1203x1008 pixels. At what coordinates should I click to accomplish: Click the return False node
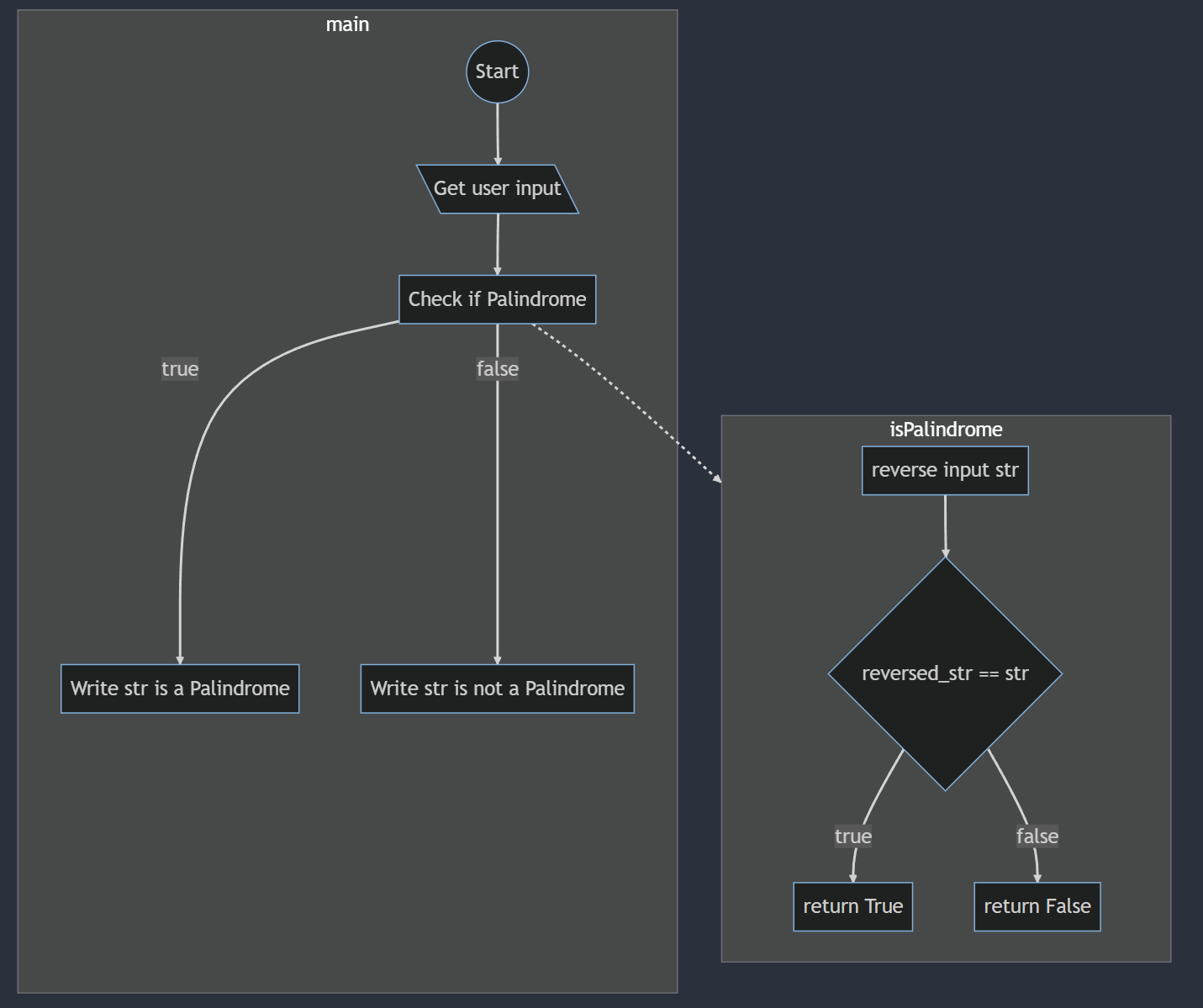coord(1037,906)
